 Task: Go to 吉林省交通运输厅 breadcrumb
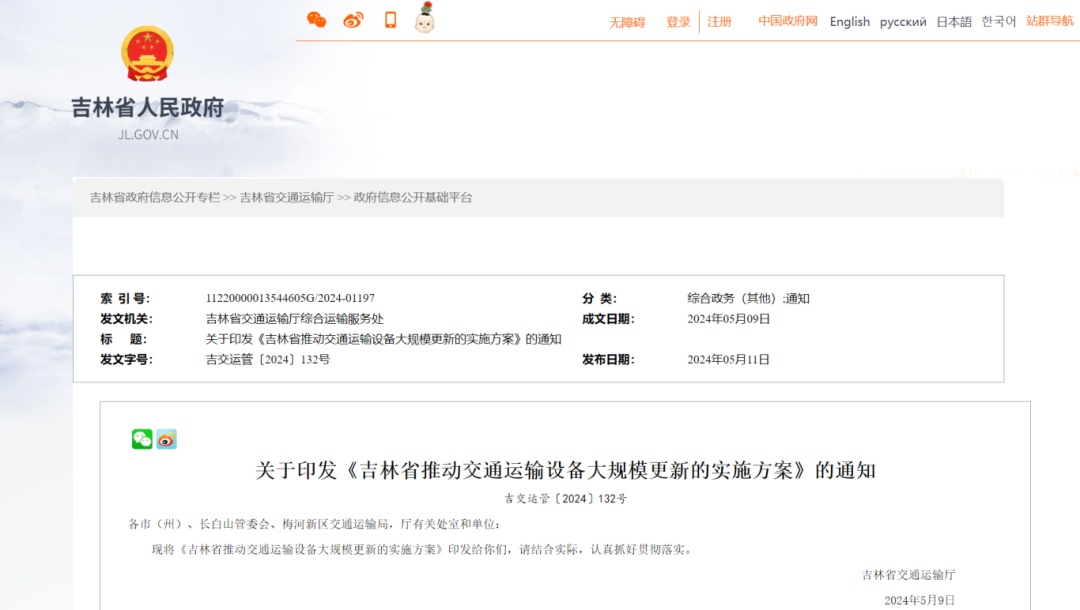tap(287, 198)
